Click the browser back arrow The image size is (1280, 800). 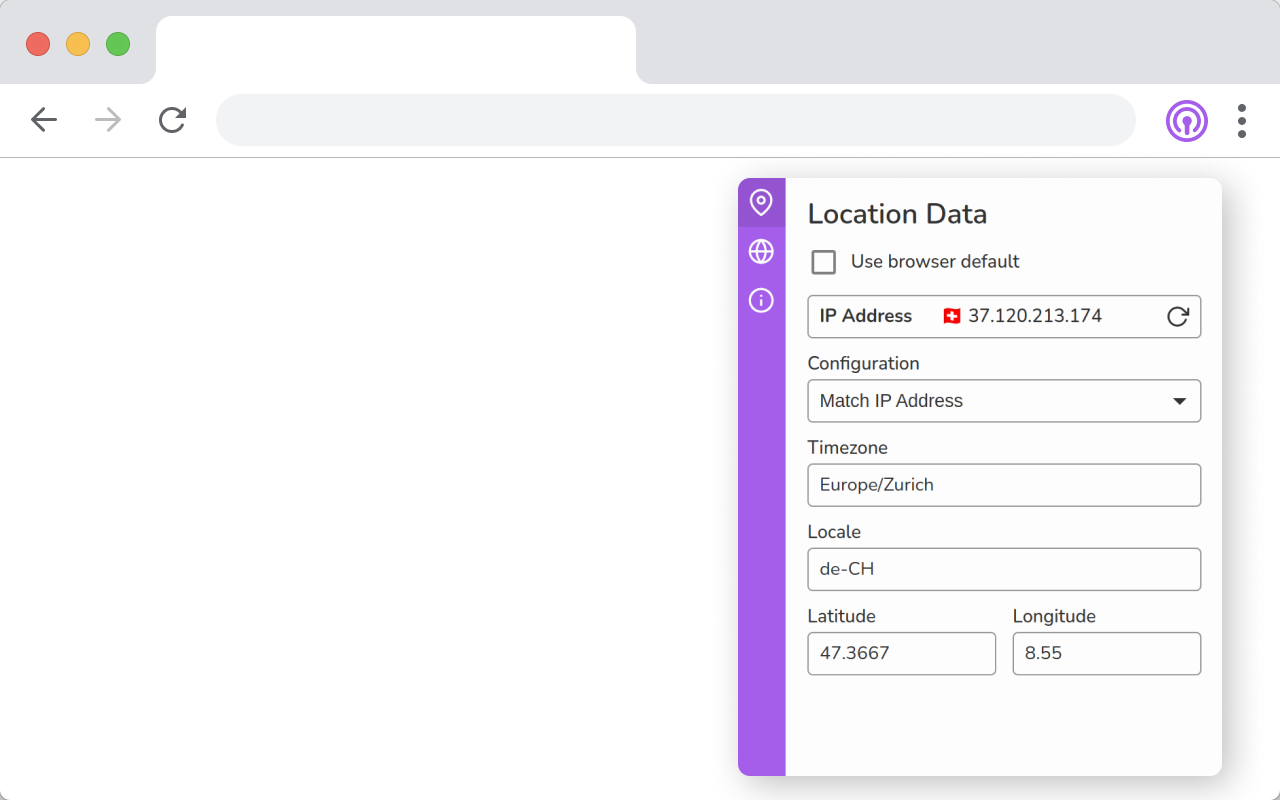point(44,121)
